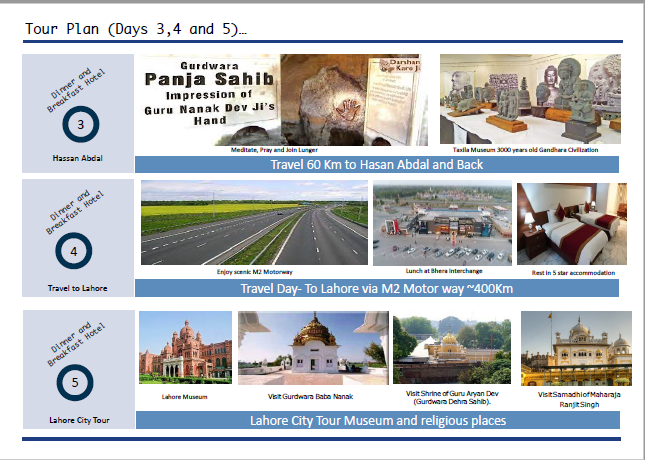Select the scenic M2 Motorway photo
645x460 pixels.
(254, 223)
